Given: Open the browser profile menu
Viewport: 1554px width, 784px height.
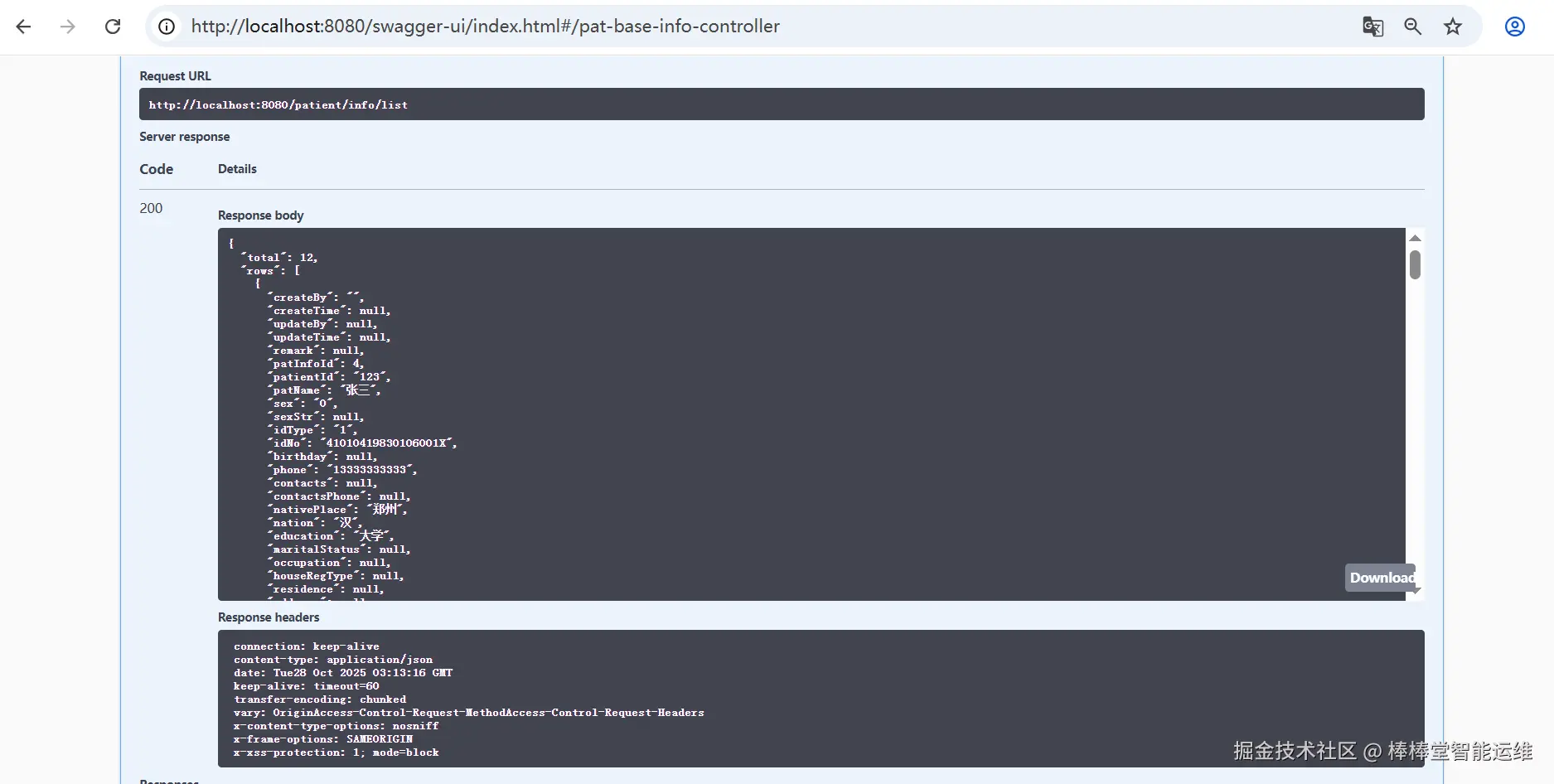Looking at the screenshot, I should (1514, 27).
